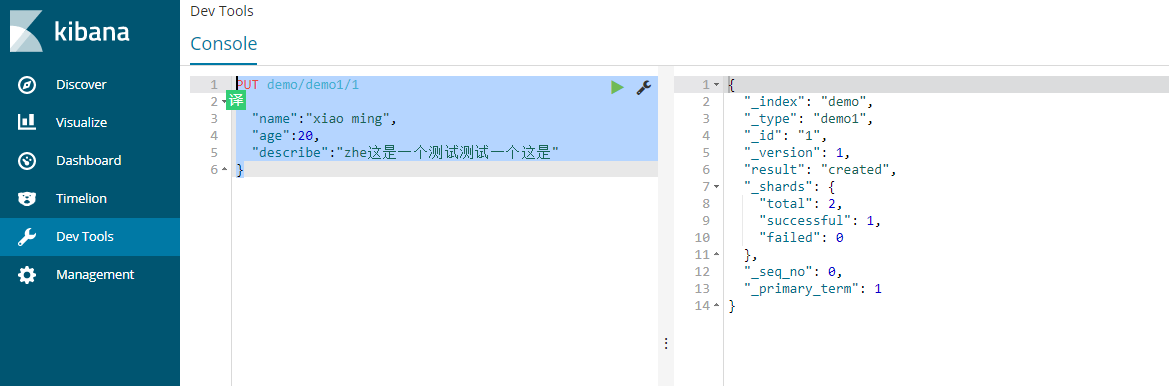Click response gutter line number 9
Image resolution: width=1169 pixels, height=386 pixels.
pos(706,221)
